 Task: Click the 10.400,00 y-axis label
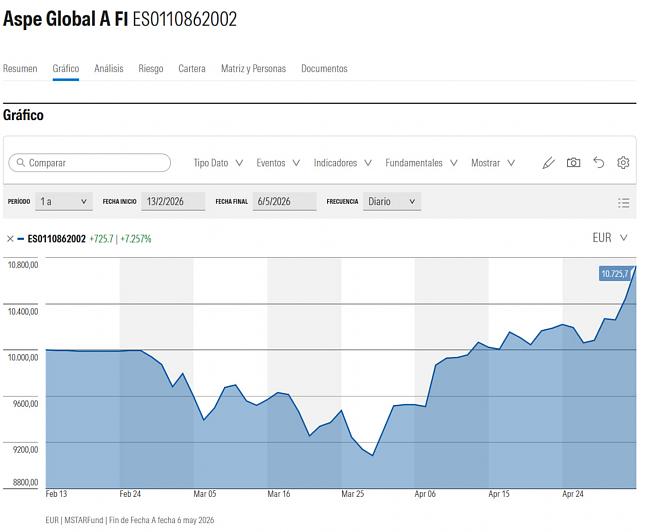pos(23,311)
